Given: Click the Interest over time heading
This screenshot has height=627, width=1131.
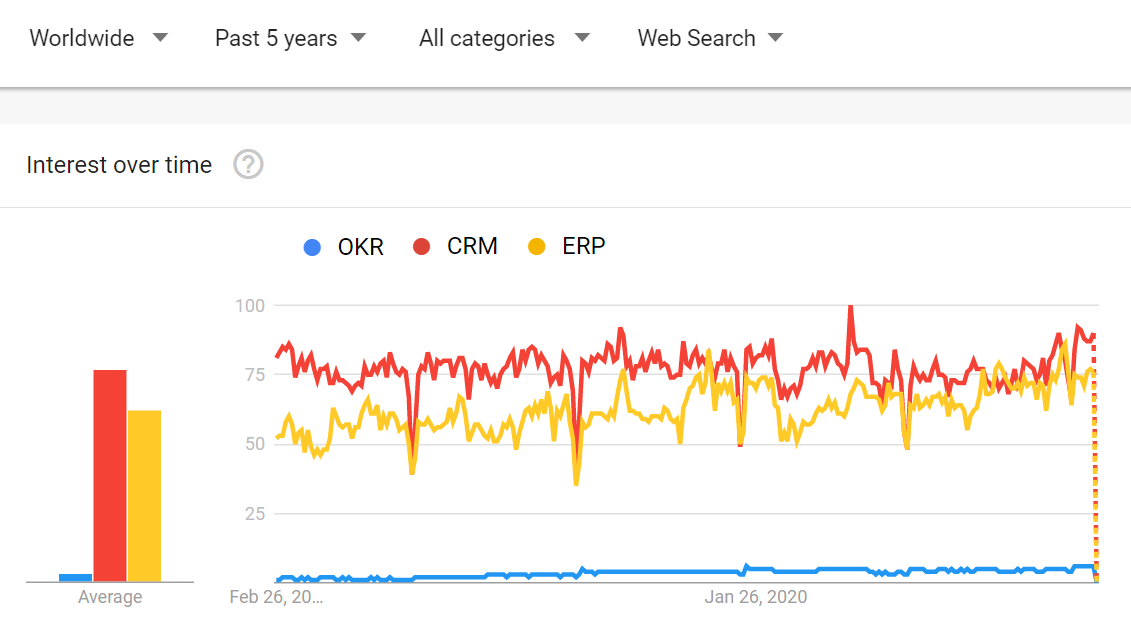Looking at the screenshot, I should click(x=119, y=165).
